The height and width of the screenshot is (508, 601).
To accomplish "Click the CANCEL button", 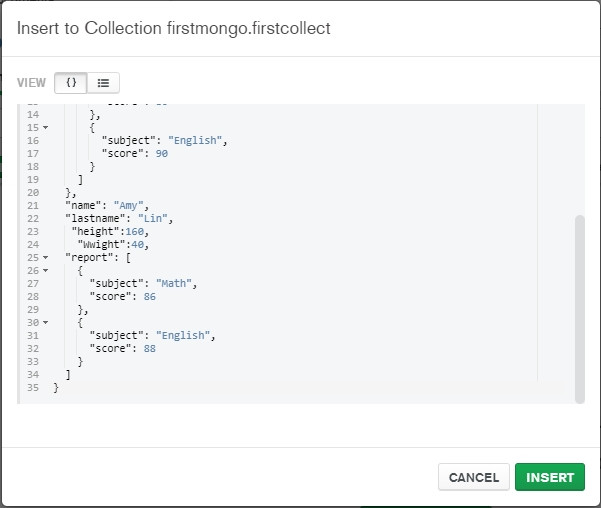I will click(474, 477).
